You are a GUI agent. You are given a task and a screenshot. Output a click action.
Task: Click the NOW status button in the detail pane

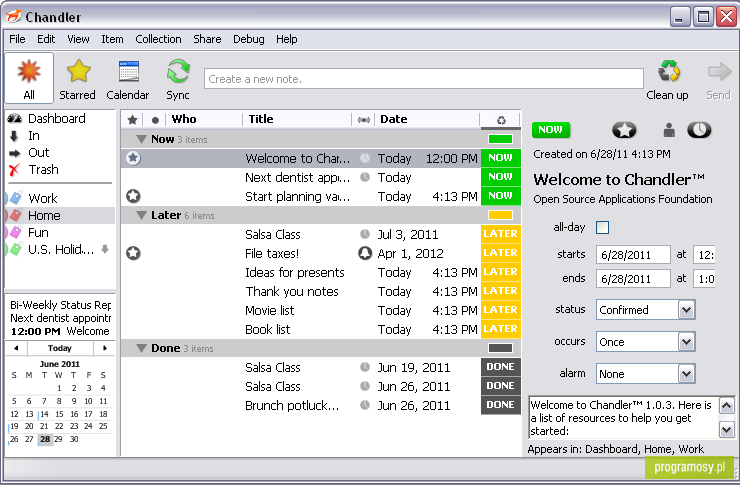click(551, 130)
